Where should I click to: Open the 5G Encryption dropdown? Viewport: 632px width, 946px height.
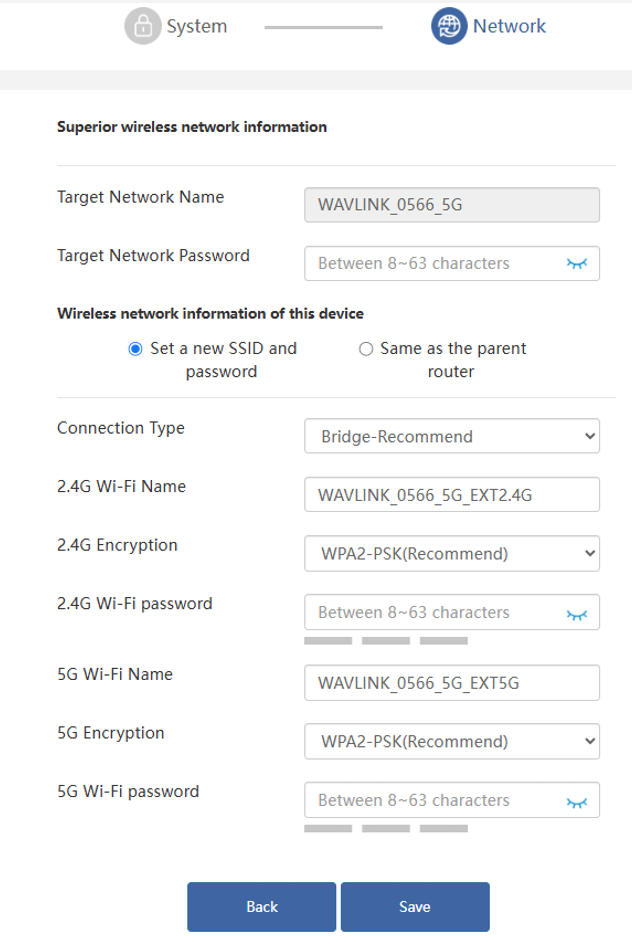[452, 741]
